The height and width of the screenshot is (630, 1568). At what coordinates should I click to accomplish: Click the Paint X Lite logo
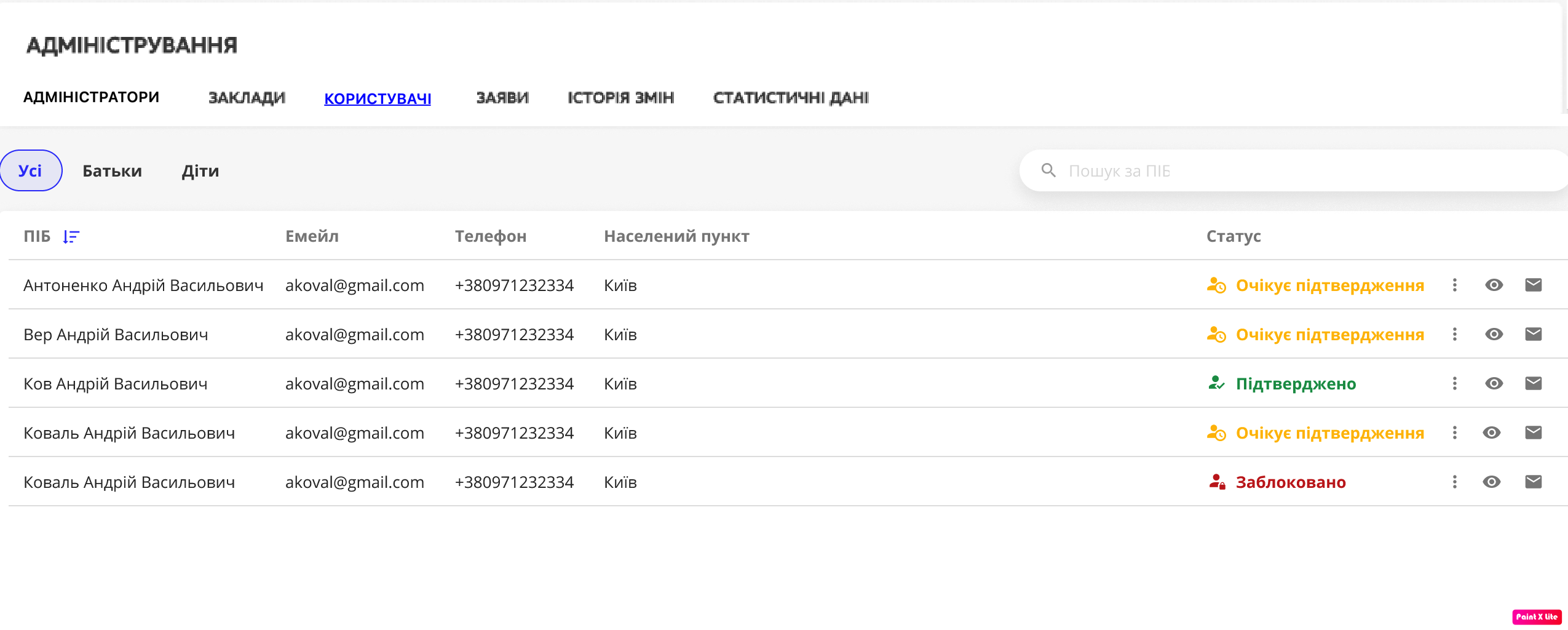pos(1536,616)
